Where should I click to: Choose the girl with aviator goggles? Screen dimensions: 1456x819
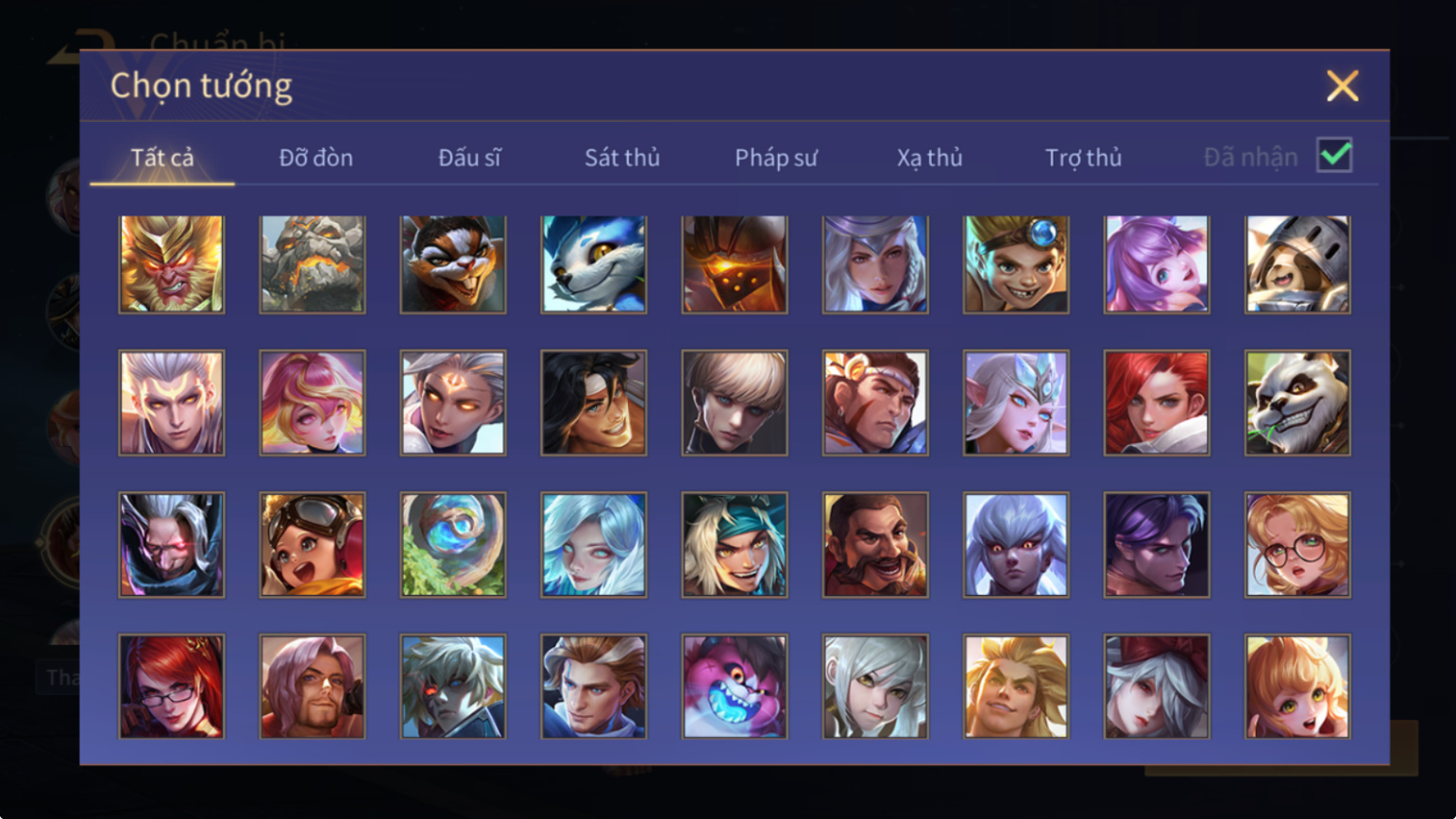click(312, 545)
